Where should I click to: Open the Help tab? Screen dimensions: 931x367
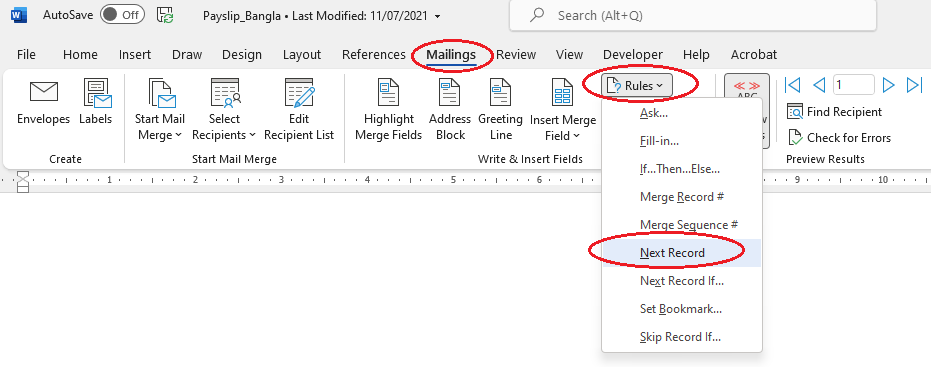tap(696, 55)
